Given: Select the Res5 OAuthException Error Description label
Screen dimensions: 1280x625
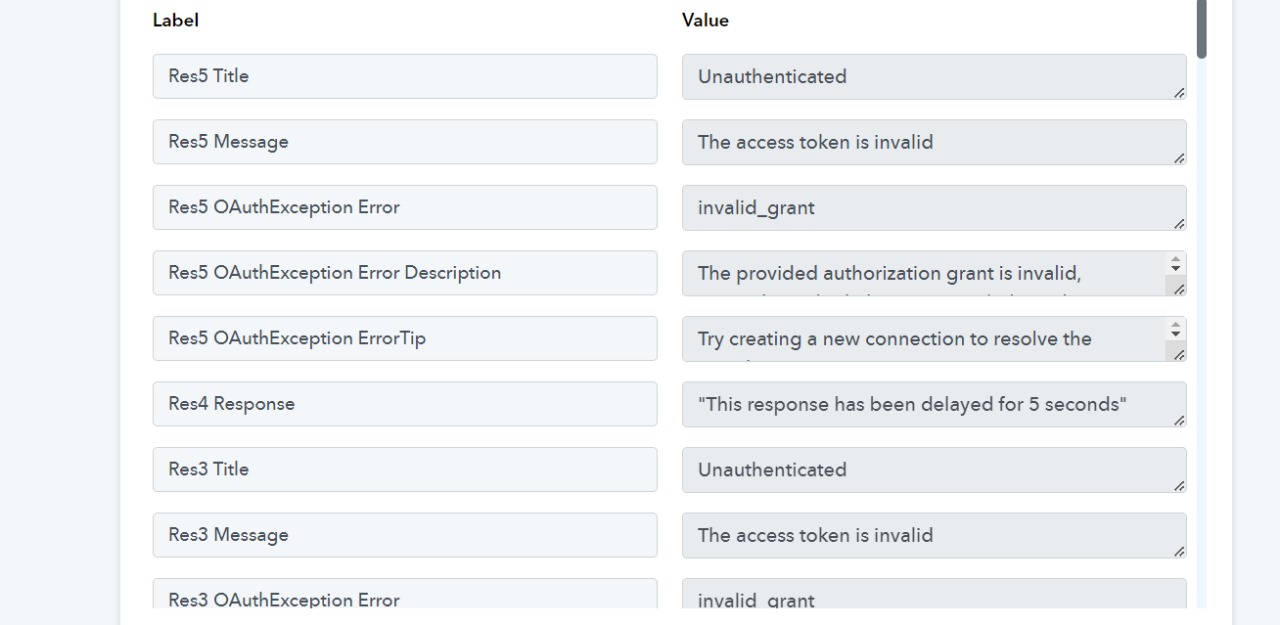Looking at the screenshot, I should (405, 273).
